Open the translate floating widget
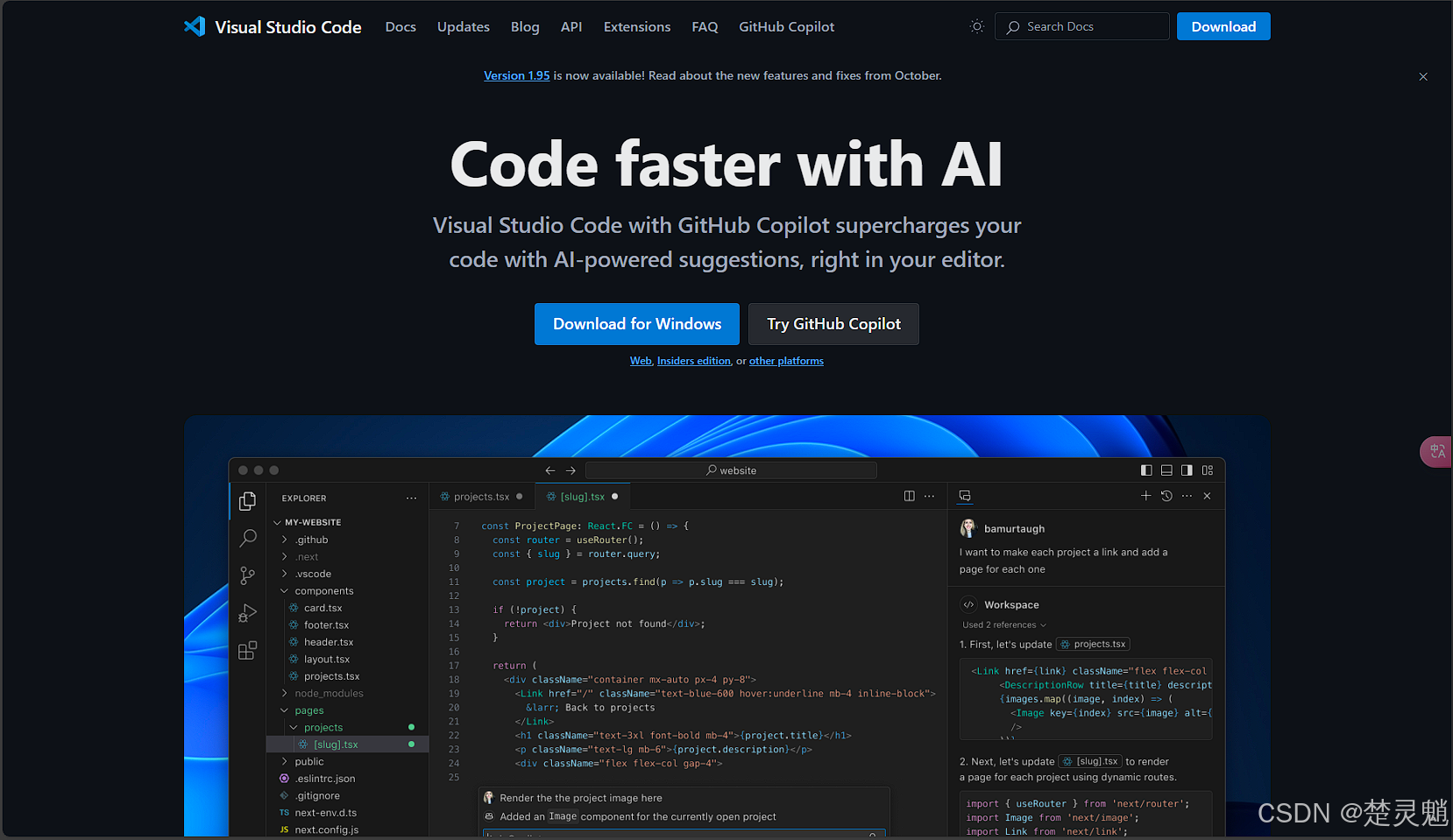1453x840 pixels. [1436, 452]
